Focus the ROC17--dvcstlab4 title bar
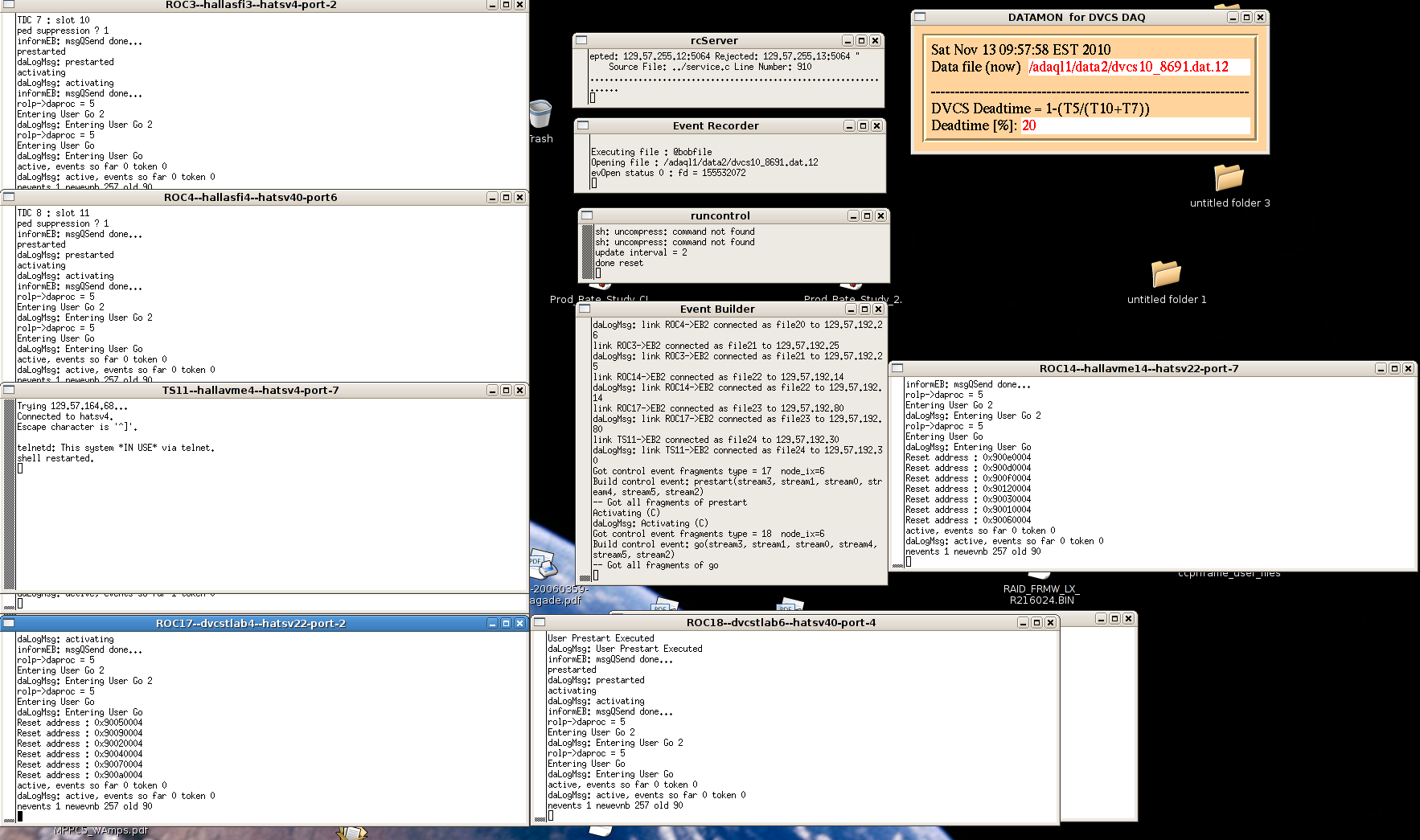Viewport: 1420px width, 840px height. pyautogui.click(x=251, y=623)
